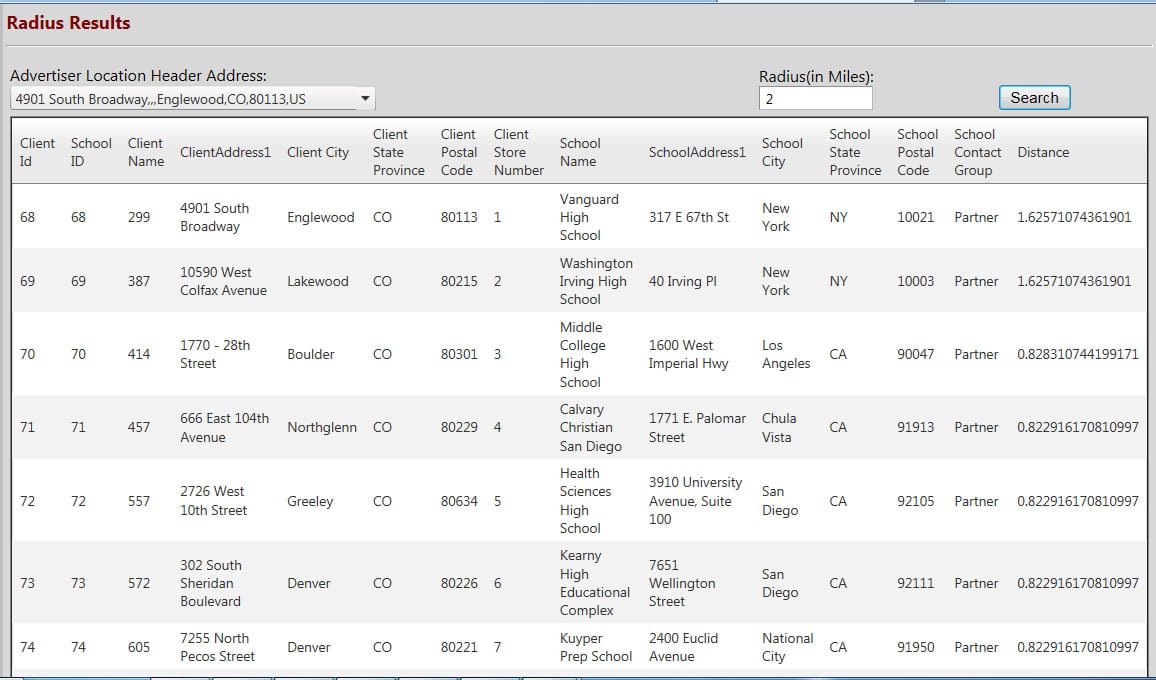Select the Los Angeles school city cell
The height and width of the screenshot is (680, 1156).
click(786, 354)
